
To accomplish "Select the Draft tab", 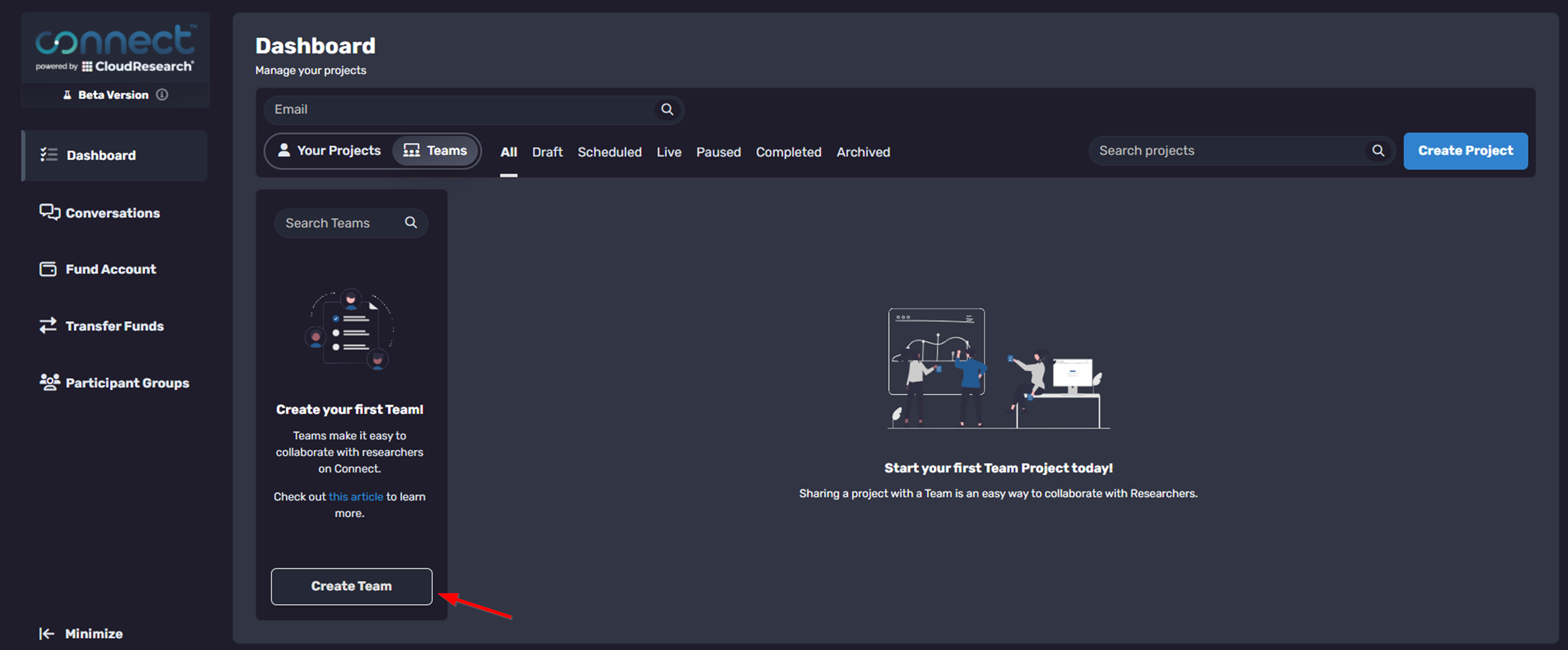I will tap(547, 152).
